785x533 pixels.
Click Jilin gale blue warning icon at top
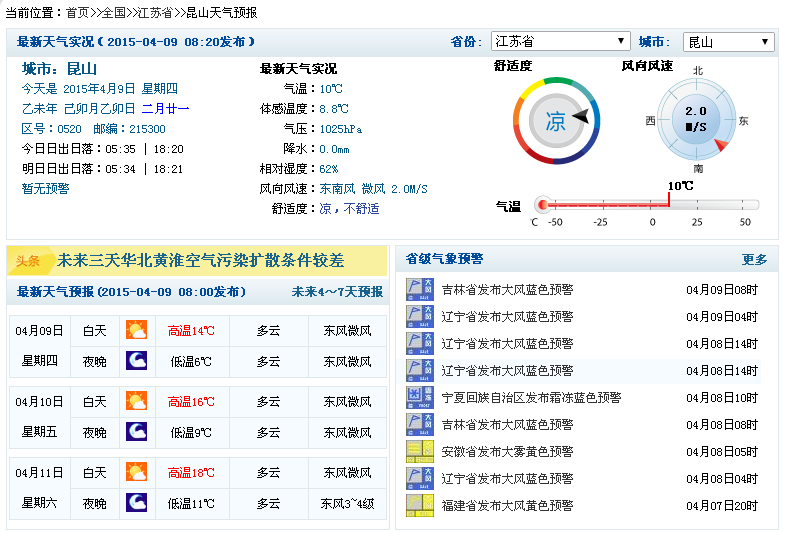pyautogui.click(x=420, y=290)
